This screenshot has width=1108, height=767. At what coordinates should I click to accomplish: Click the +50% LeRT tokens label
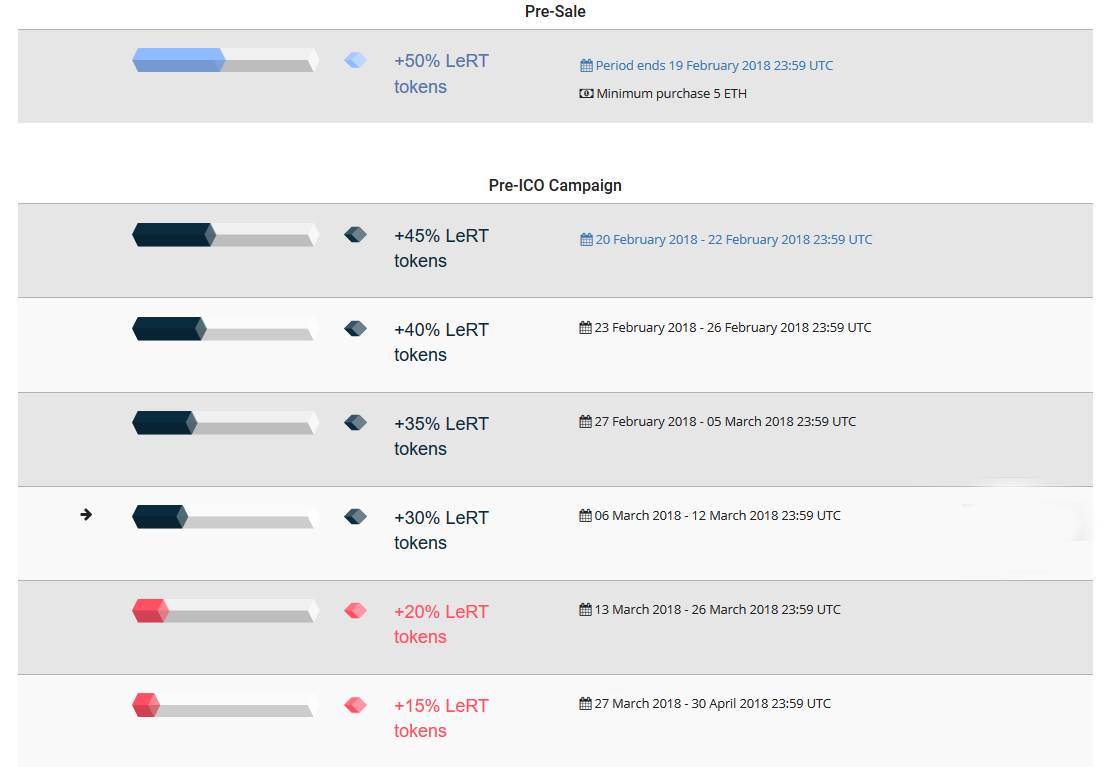[x=441, y=74]
